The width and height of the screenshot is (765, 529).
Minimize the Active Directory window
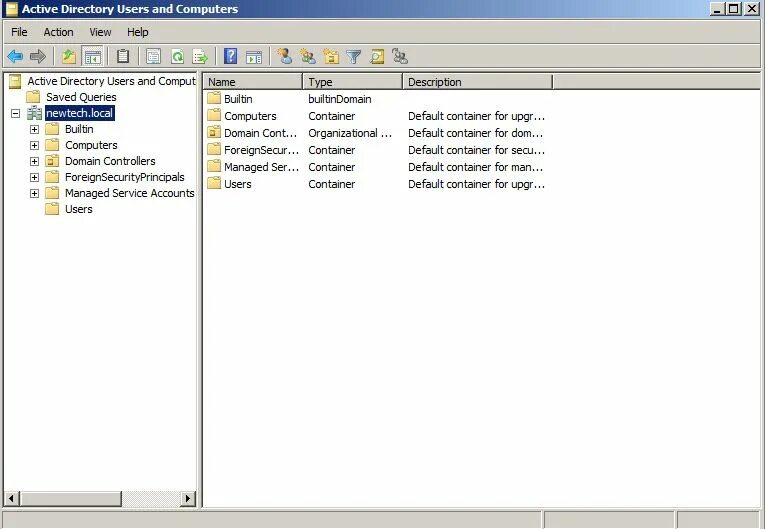[x=717, y=9]
